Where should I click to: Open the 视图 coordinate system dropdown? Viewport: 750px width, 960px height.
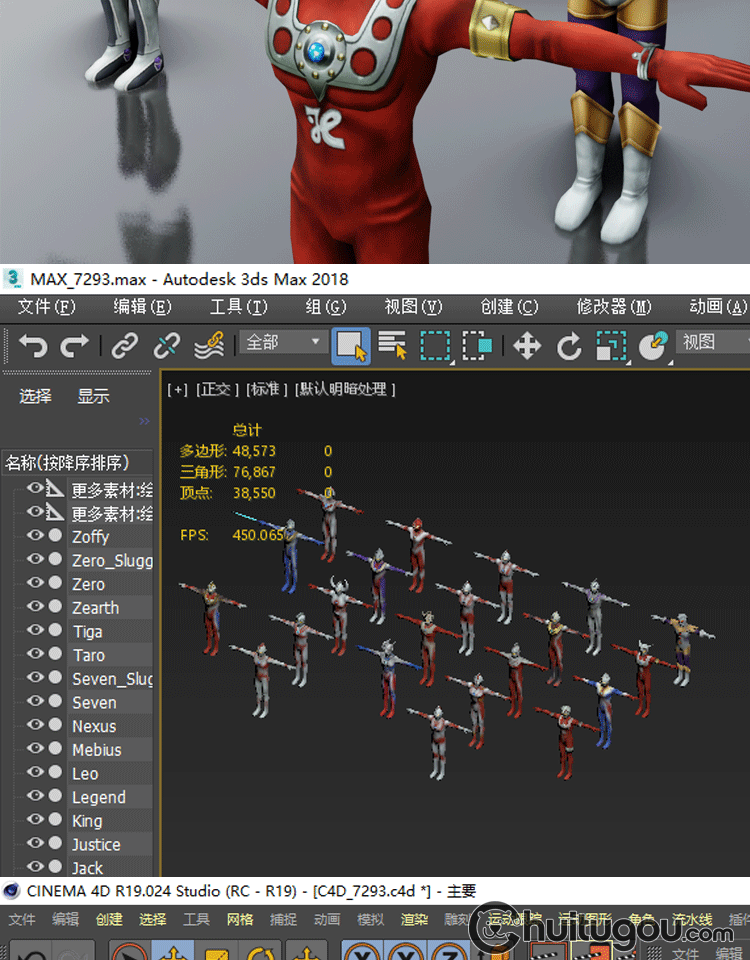pyautogui.click(x=712, y=343)
